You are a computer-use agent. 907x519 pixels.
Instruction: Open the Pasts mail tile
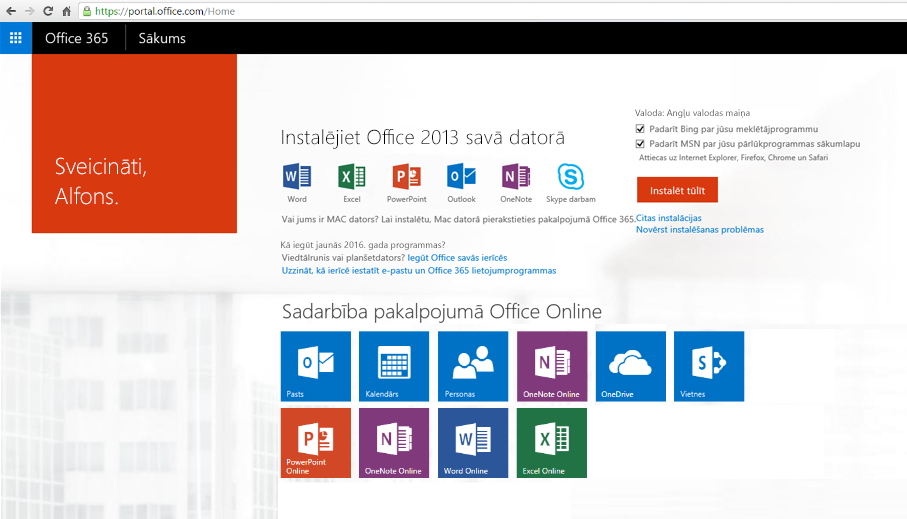[x=316, y=366]
